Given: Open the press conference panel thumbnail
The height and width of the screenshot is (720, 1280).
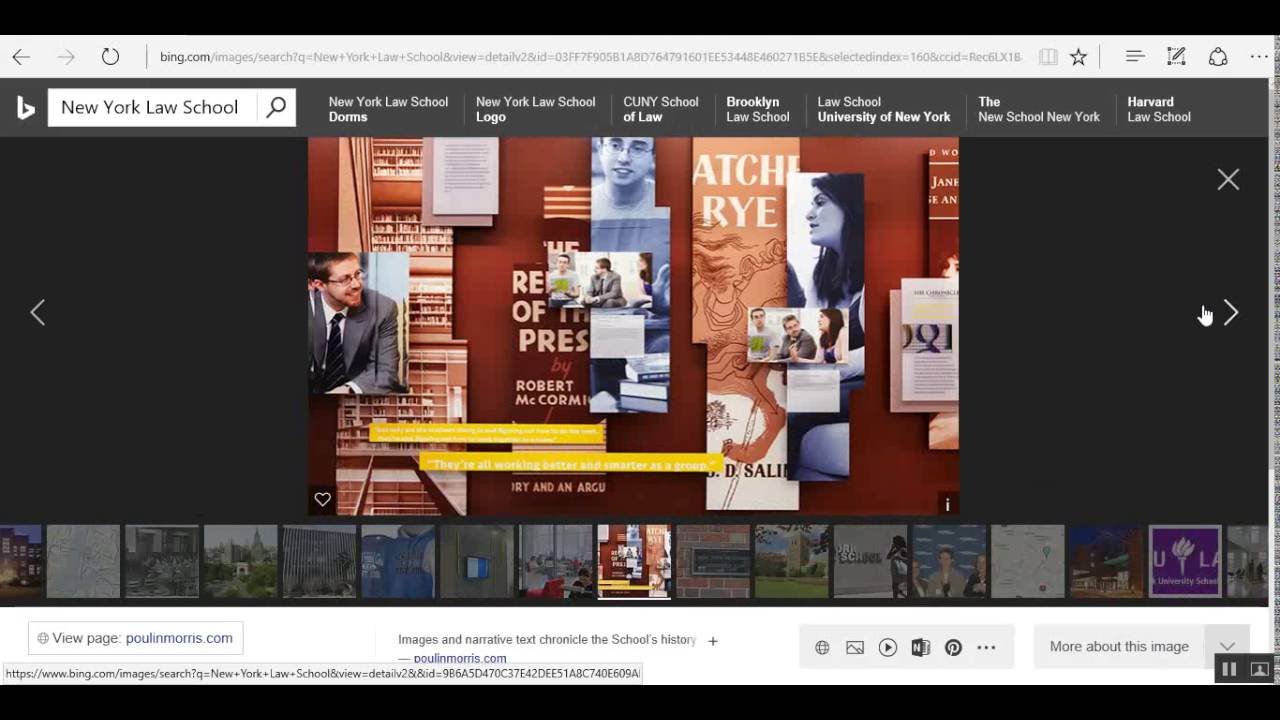Looking at the screenshot, I should click(949, 562).
